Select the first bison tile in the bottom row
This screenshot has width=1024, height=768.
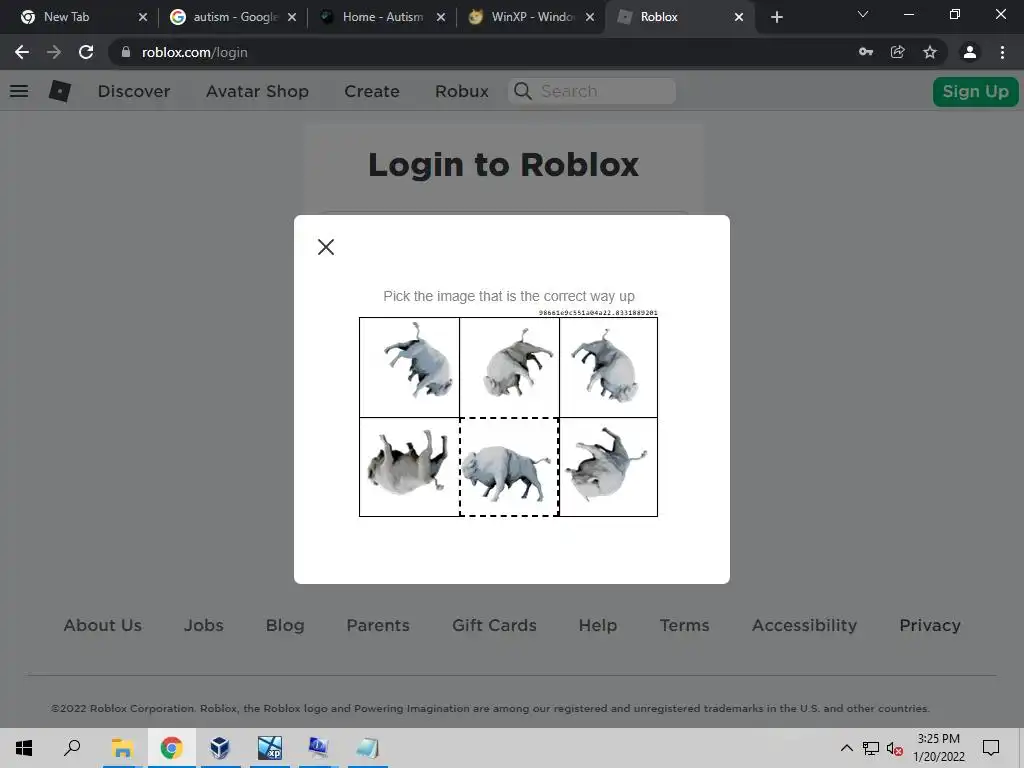click(x=409, y=467)
